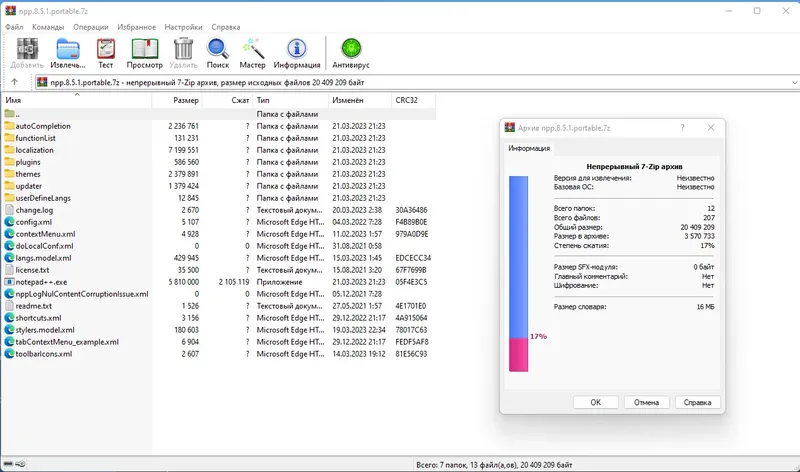Screen dimensions: 800x472
Task: Click the Отмена button
Action: pos(646,402)
